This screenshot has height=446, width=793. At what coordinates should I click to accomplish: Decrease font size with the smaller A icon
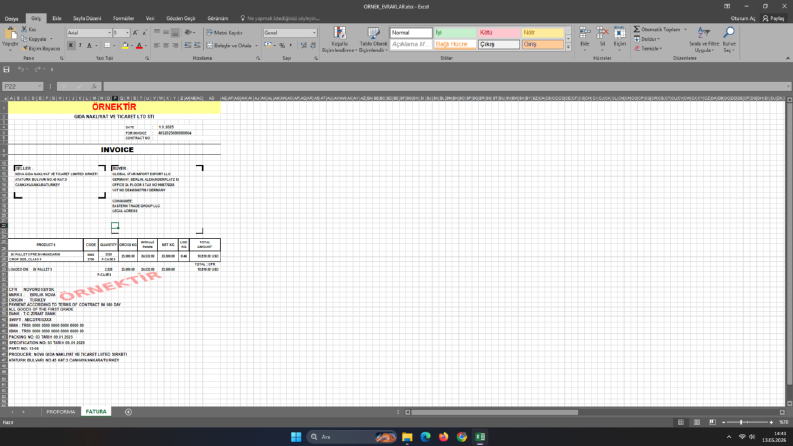pos(144,33)
